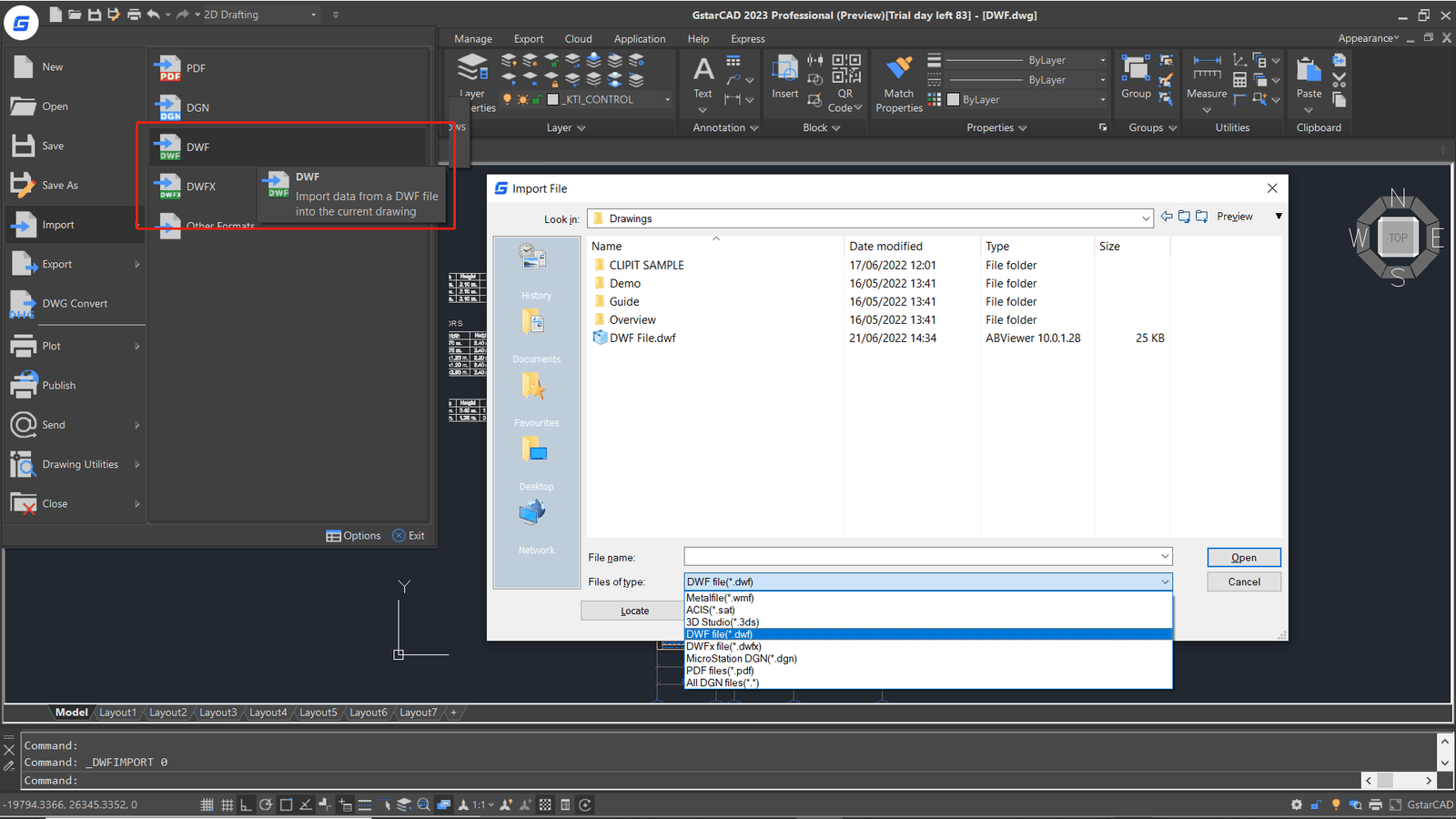Click the ByLayer color swatch in Properties

click(953, 100)
